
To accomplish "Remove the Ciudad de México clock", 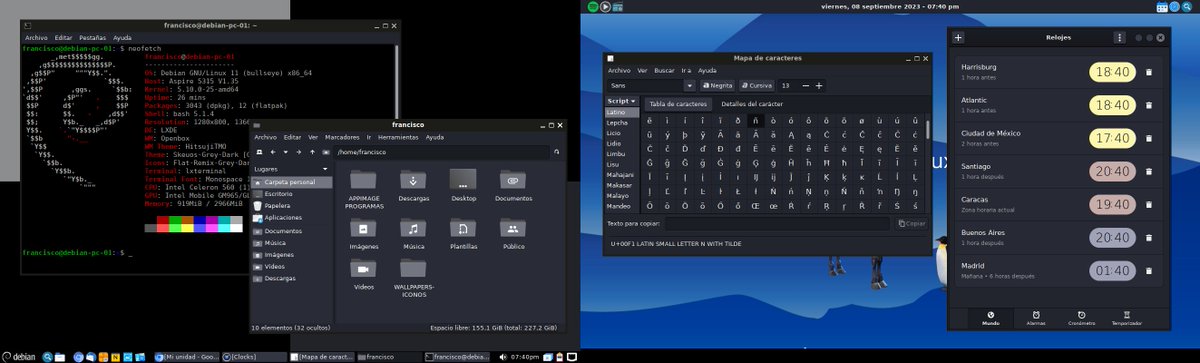I will coord(1149,138).
